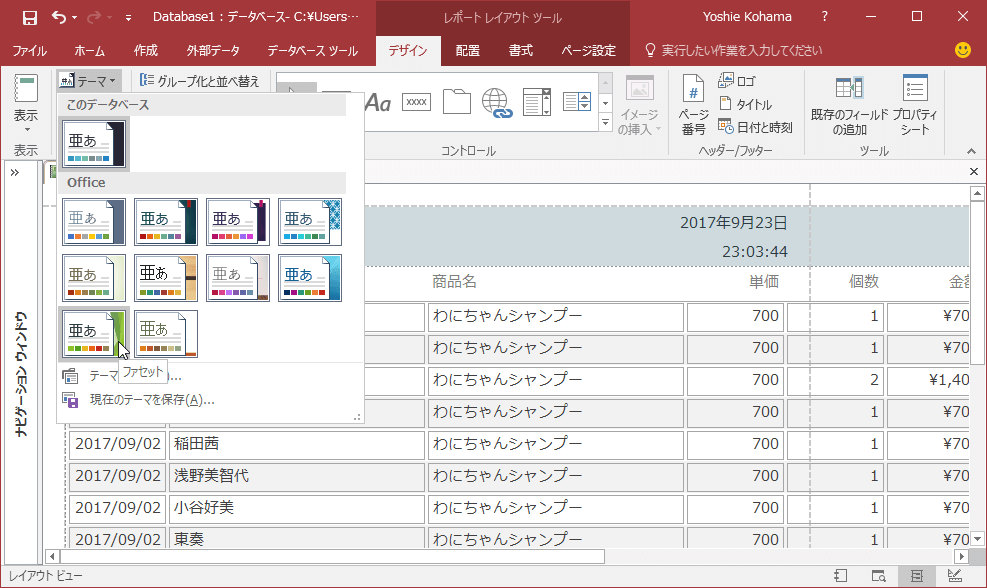The width and height of the screenshot is (987, 588).
Task: Click グループ化と並べ替え button
Action: click(x=200, y=80)
